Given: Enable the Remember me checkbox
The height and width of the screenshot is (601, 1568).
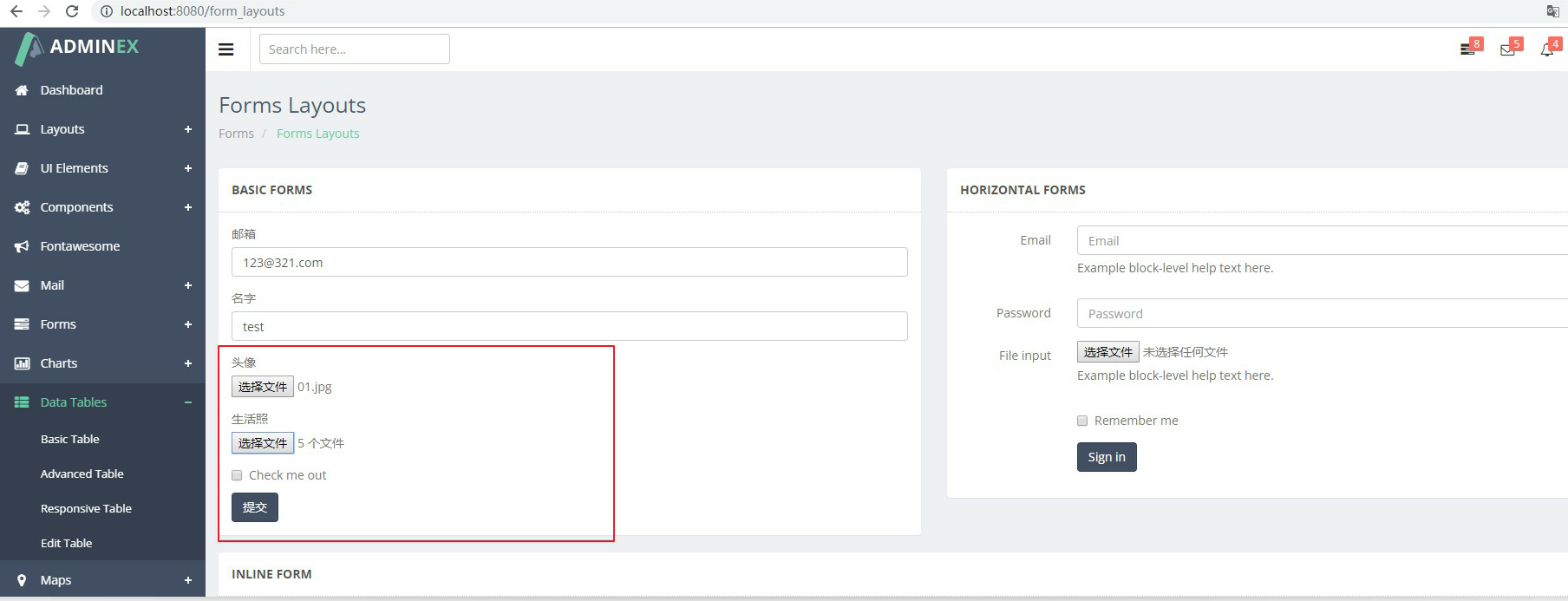Looking at the screenshot, I should pyautogui.click(x=1082, y=421).
